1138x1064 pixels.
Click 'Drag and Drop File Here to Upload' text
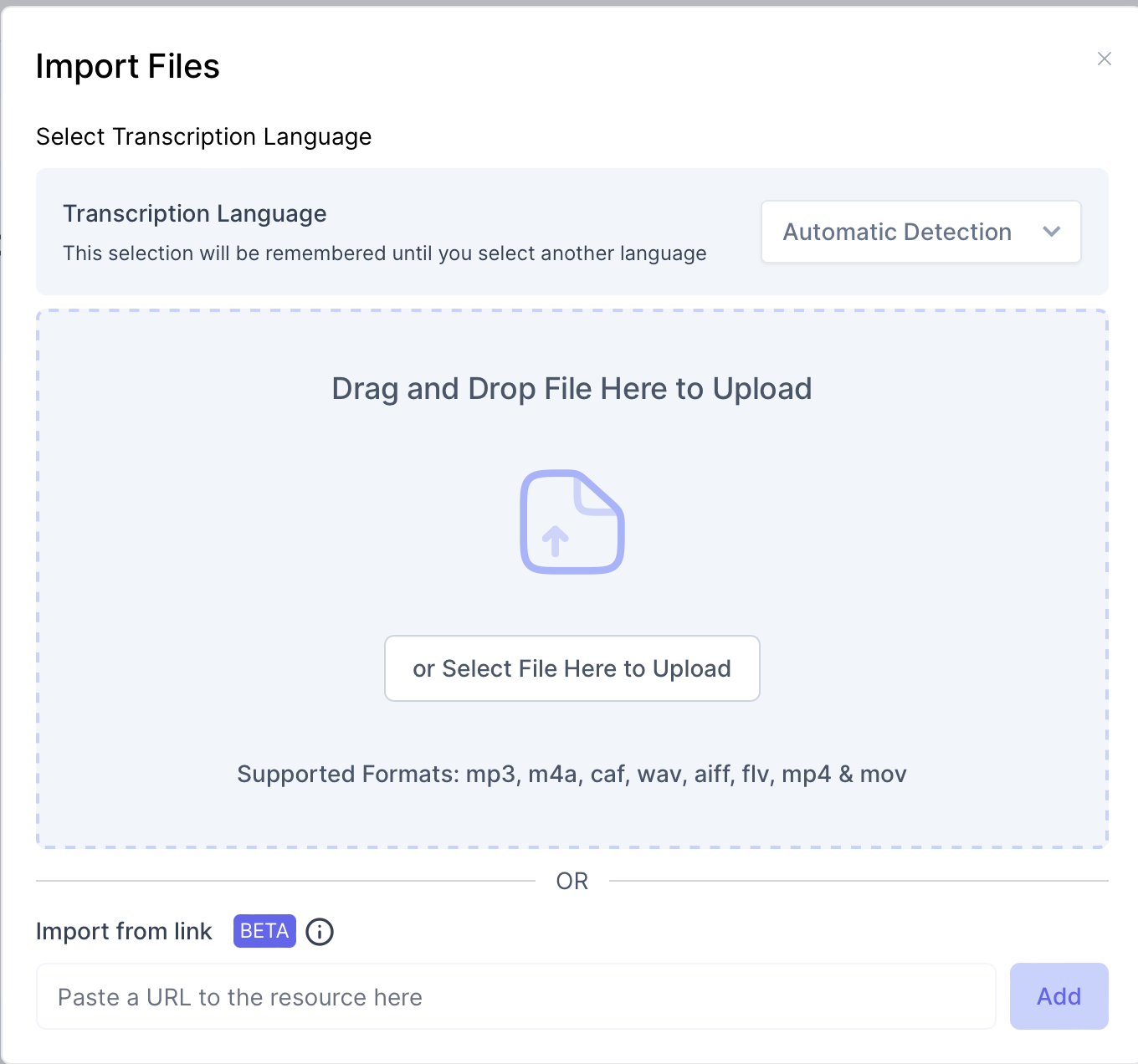click(x=572, y=388)
